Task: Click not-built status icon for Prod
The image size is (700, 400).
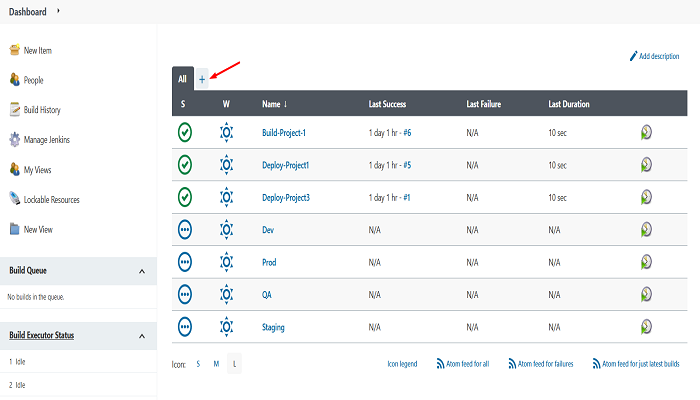Action: click(185, 262)
